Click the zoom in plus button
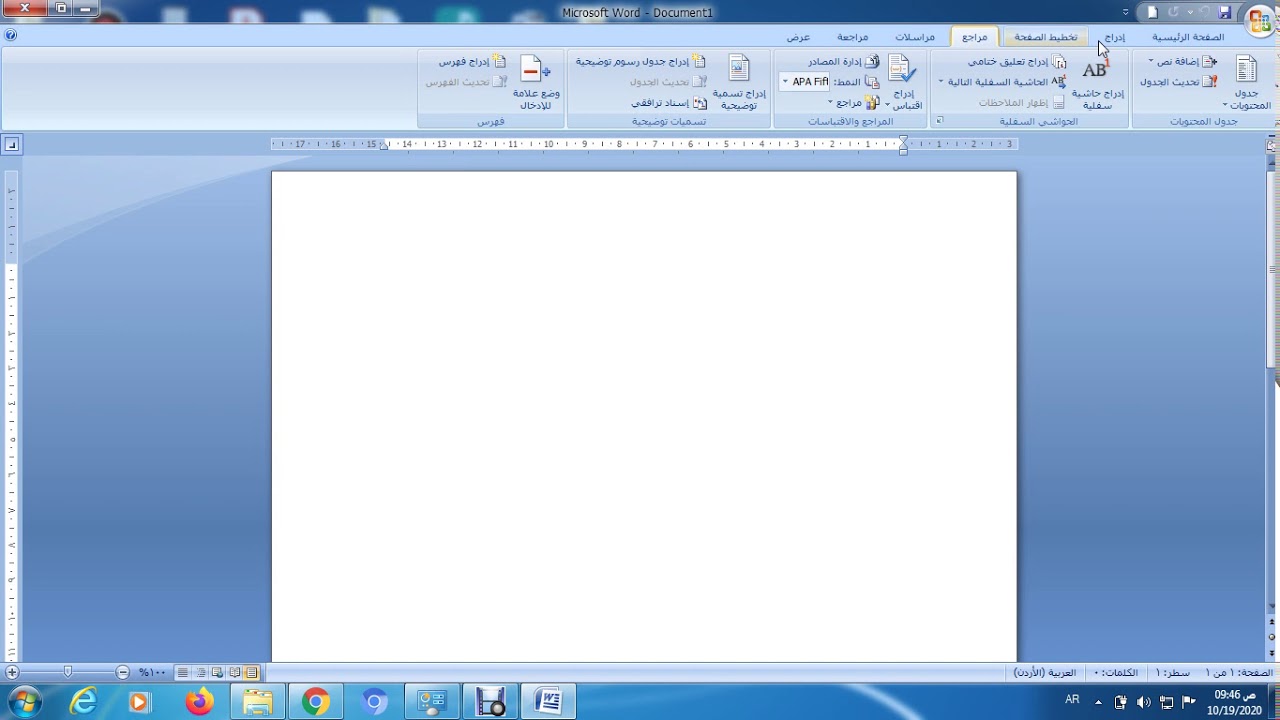Image resolution: width=1280 pixels, height=720 pixels. (12, 673)
